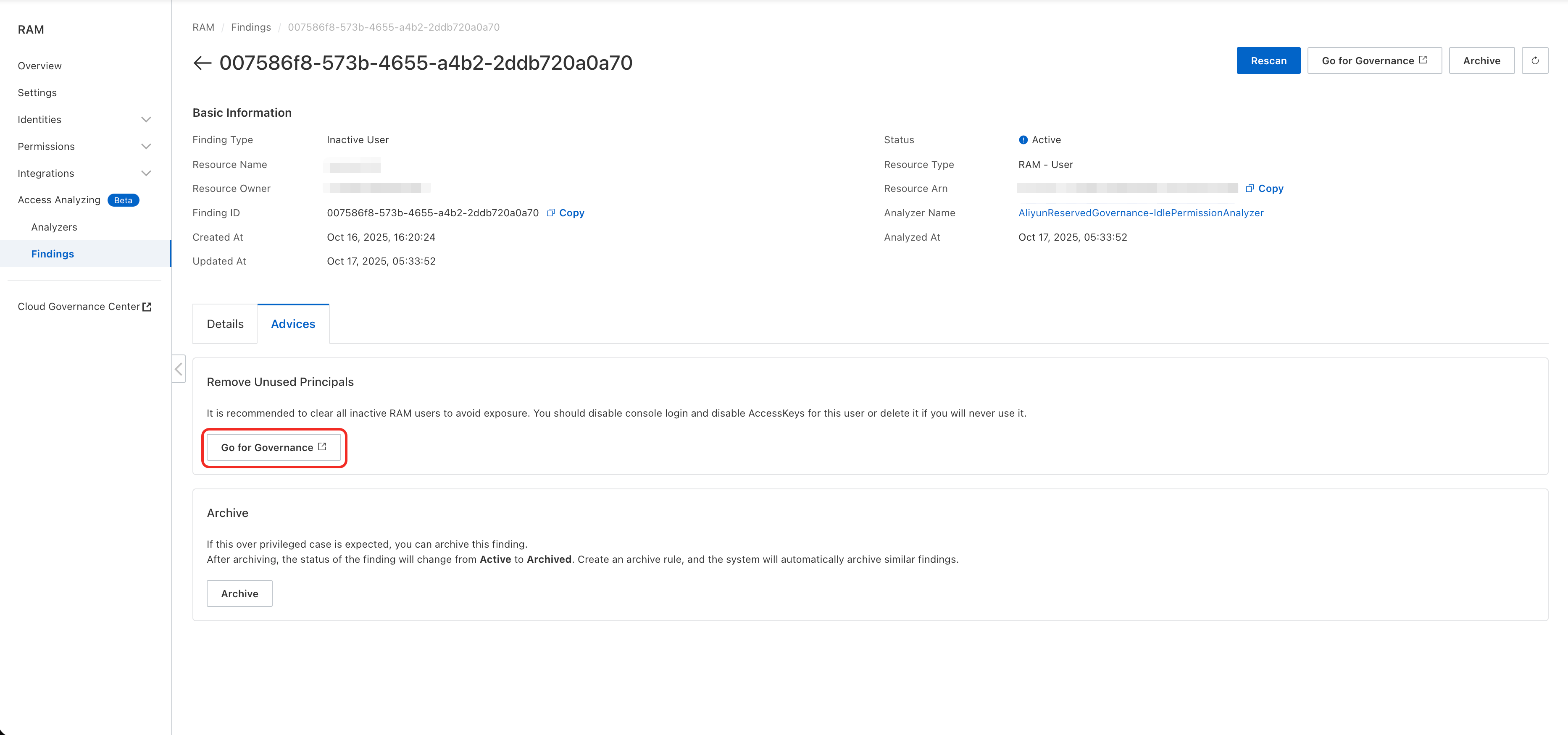1568x735 pixels.
Task: Click the Archive button in the Archive card
Action: point(239,594)
